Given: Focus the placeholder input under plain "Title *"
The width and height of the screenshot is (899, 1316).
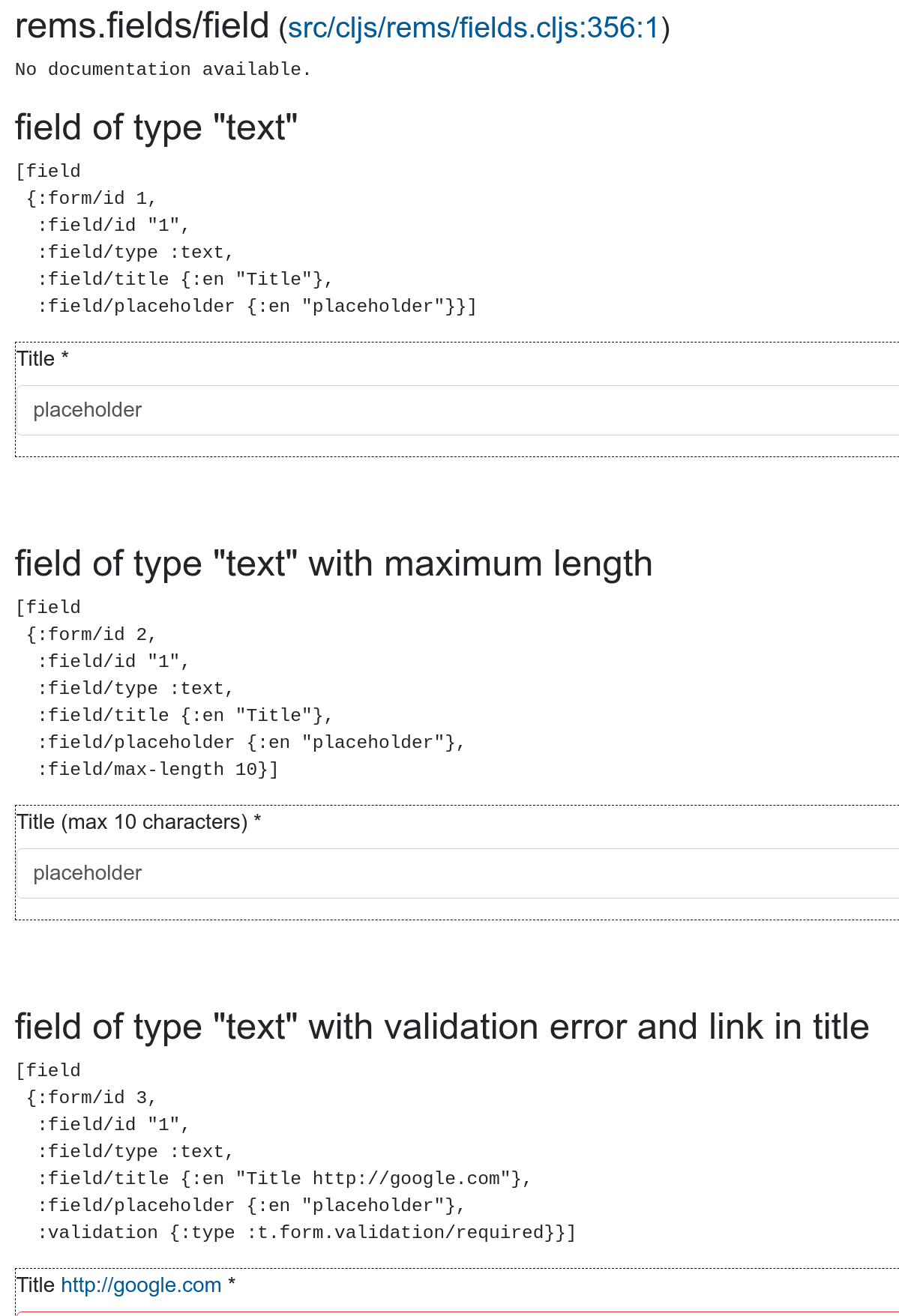Looking at the screenshot, I should pyautogui.click(x=459, y=410).
